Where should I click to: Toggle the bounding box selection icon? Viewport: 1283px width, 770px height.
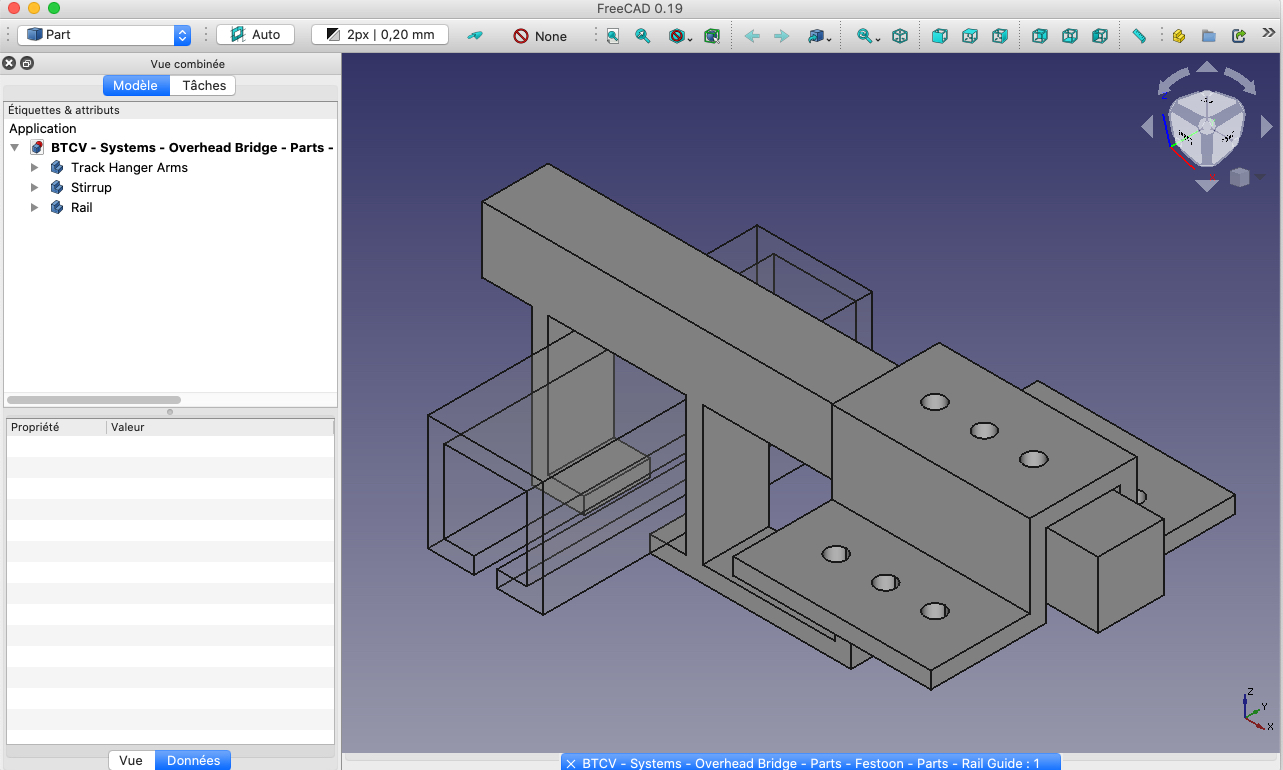(x=711, y=36)
